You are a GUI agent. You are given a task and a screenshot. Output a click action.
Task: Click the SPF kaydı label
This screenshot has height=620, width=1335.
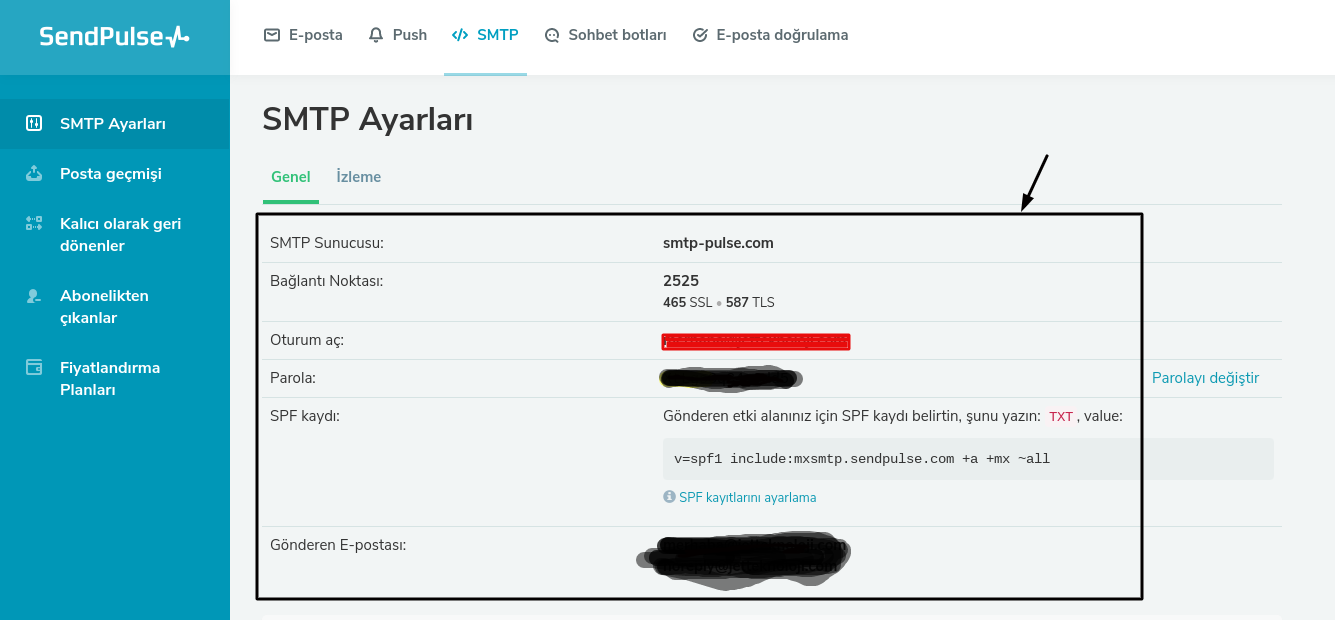click(x=305, y=416)
